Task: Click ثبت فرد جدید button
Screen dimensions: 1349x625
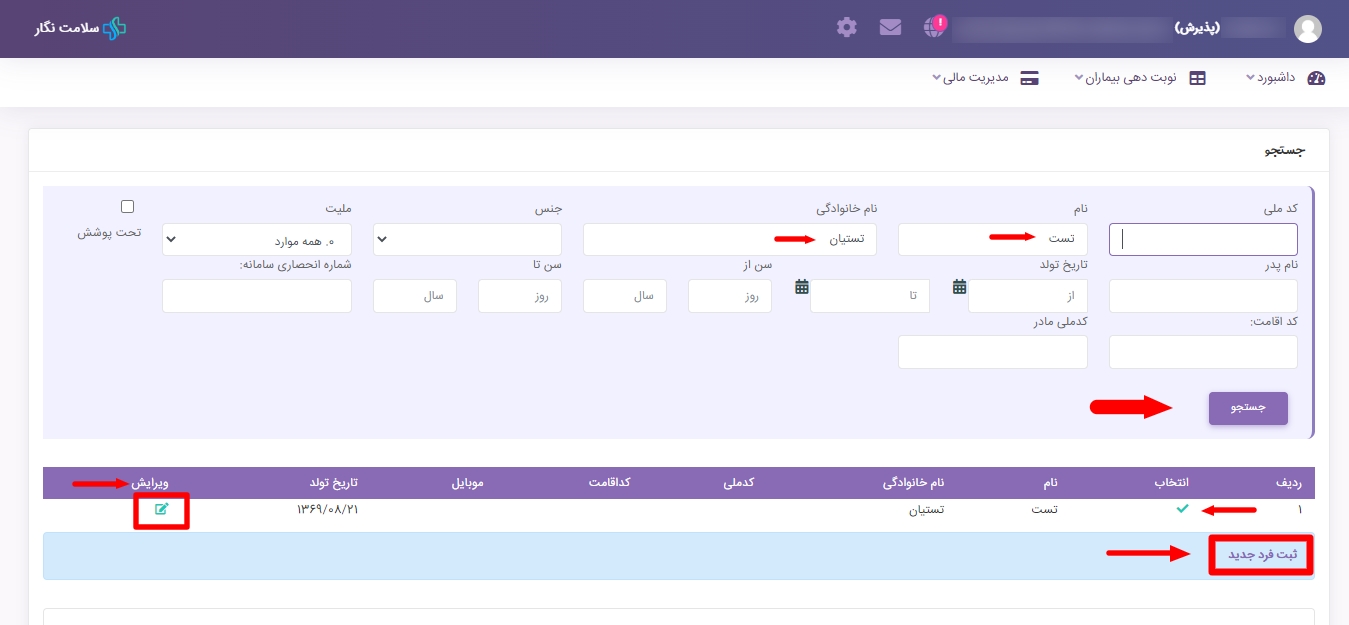Action: point(1260,555)
